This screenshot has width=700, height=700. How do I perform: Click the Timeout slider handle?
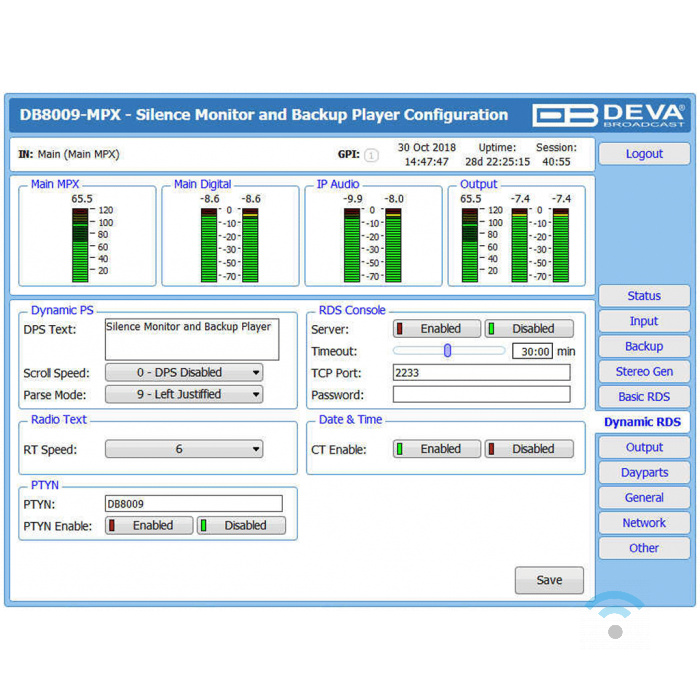tap(448, 351)
